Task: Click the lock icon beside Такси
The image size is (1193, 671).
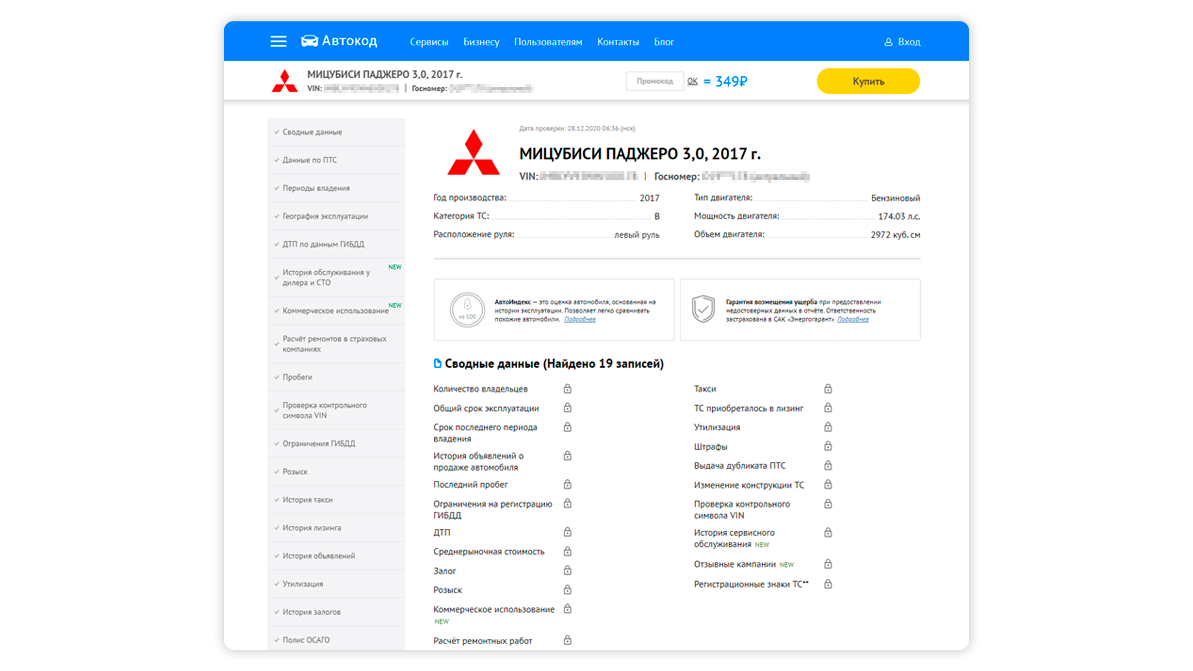Action: tap(828, 389)
